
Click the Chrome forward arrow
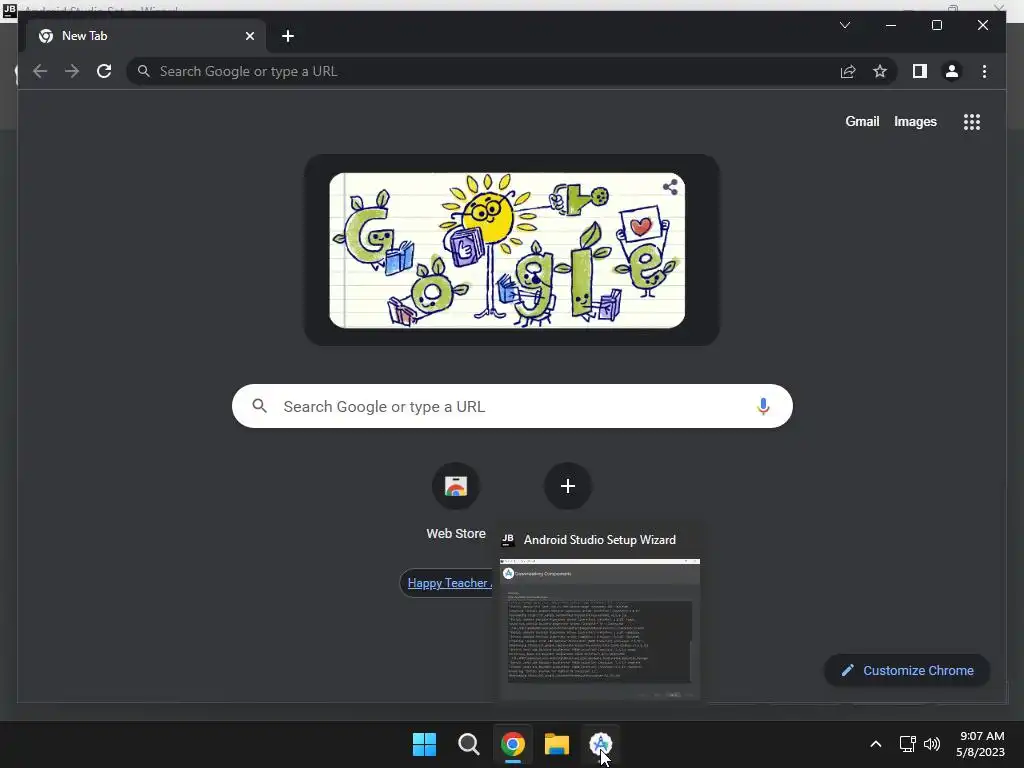coord(72,71)
